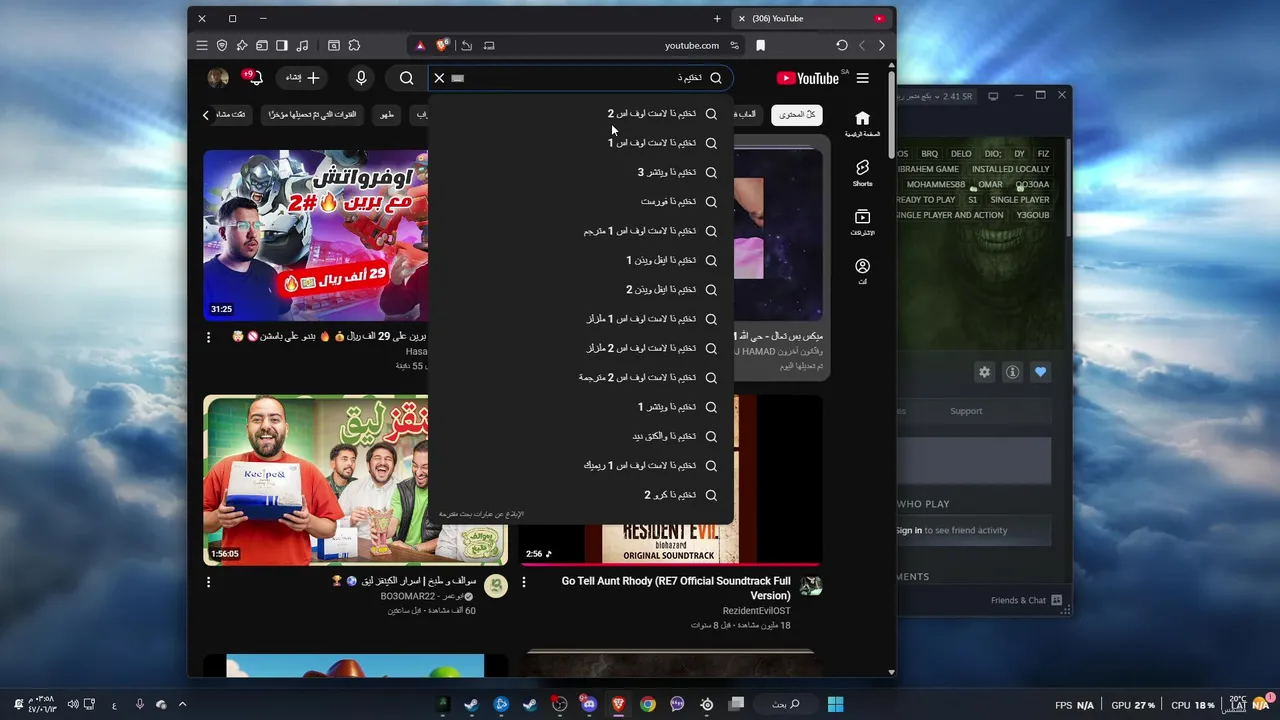Image resolution: width=1280 pixels, height=720 pixels.
Task: Click Sign in link in Steam friend activity
Action: pos(909,531)
